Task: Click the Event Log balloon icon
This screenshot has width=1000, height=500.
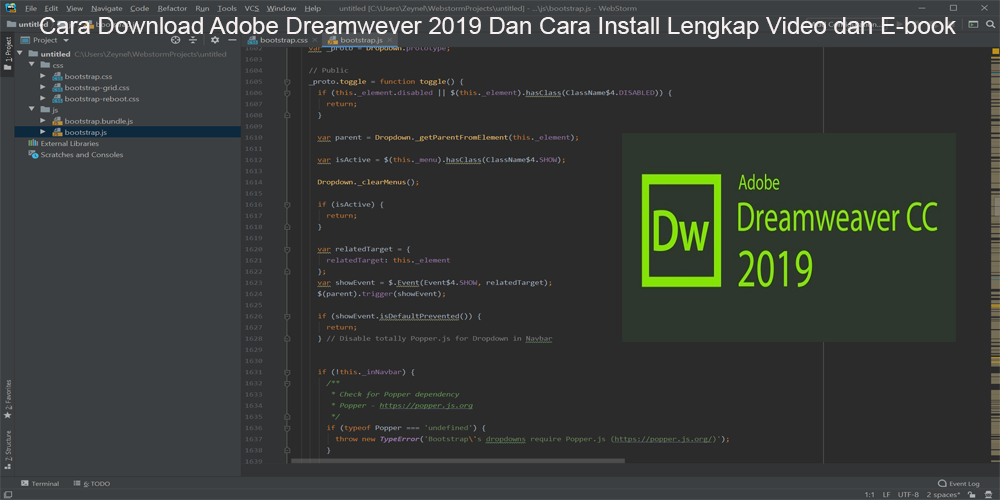Action: 942,483
